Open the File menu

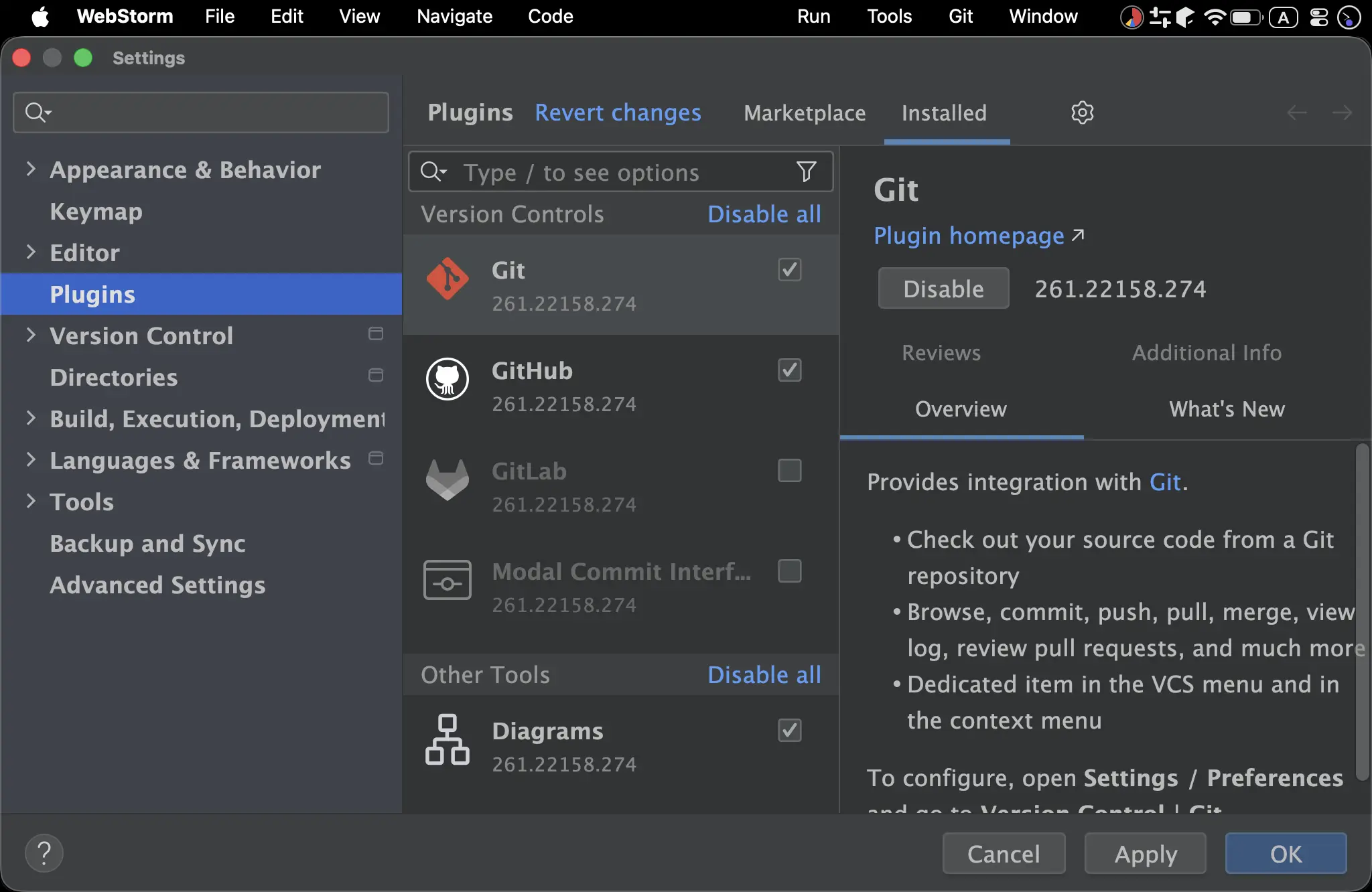coord(220,16)
